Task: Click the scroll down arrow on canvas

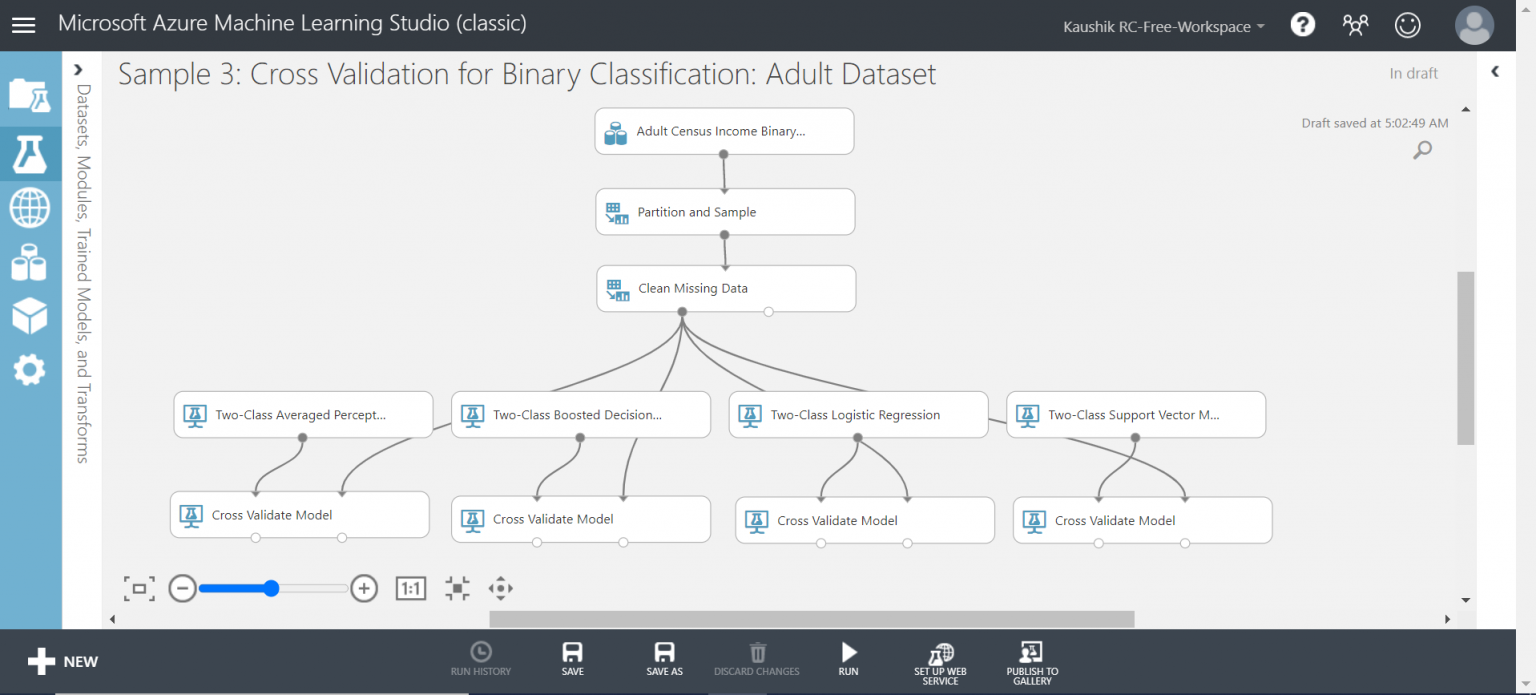Action: (1466, 600)
